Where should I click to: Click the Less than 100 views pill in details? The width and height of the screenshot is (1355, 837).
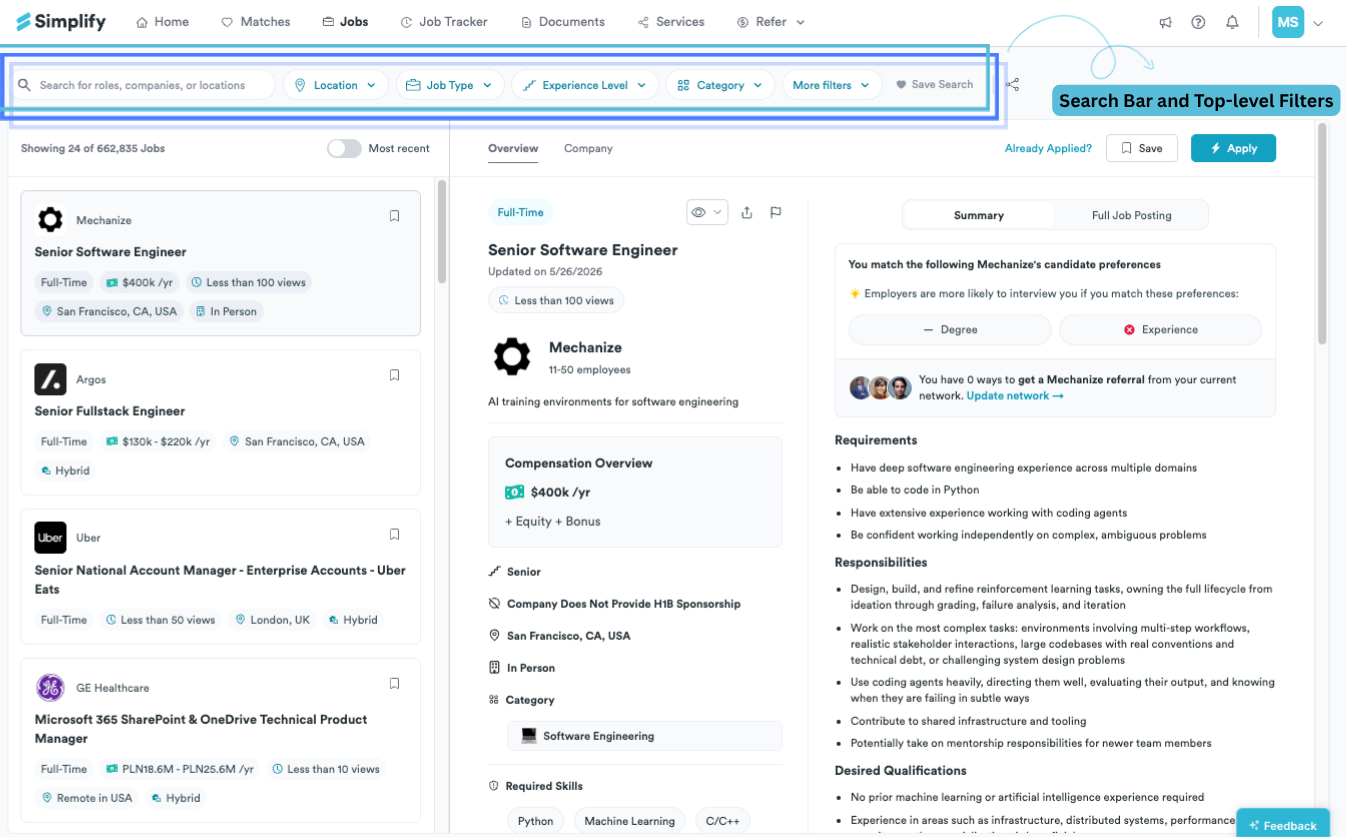tap(556, 300)
